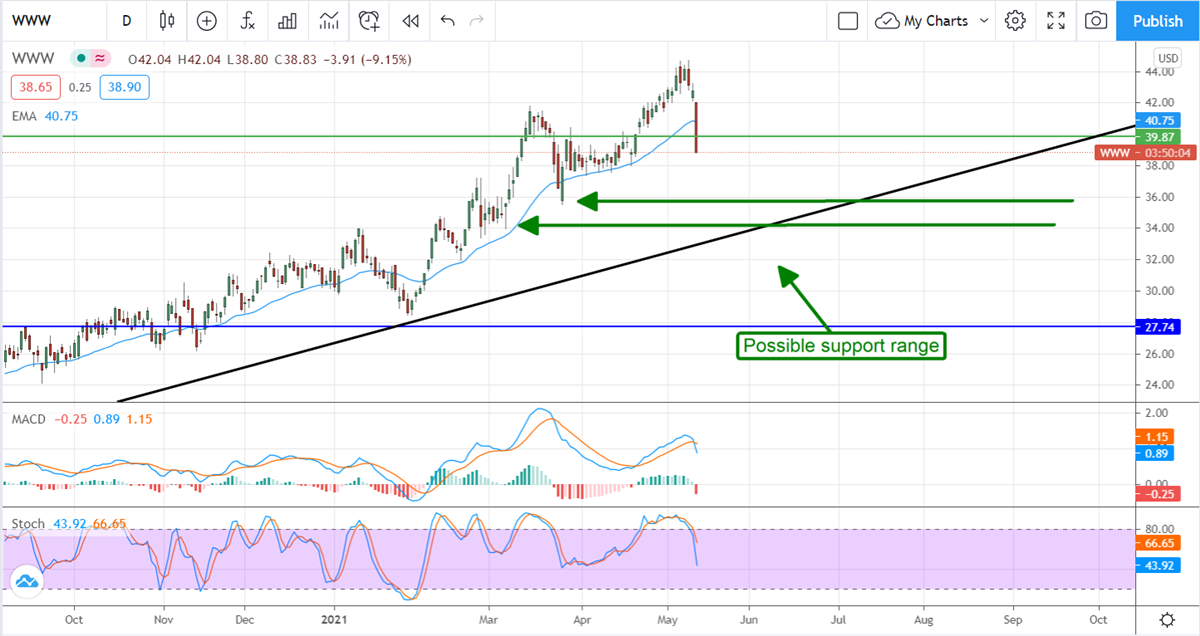Screen dimensions: 1200x636
Task: Create an alert with the clock icon
Action: [x=370, y=20]
